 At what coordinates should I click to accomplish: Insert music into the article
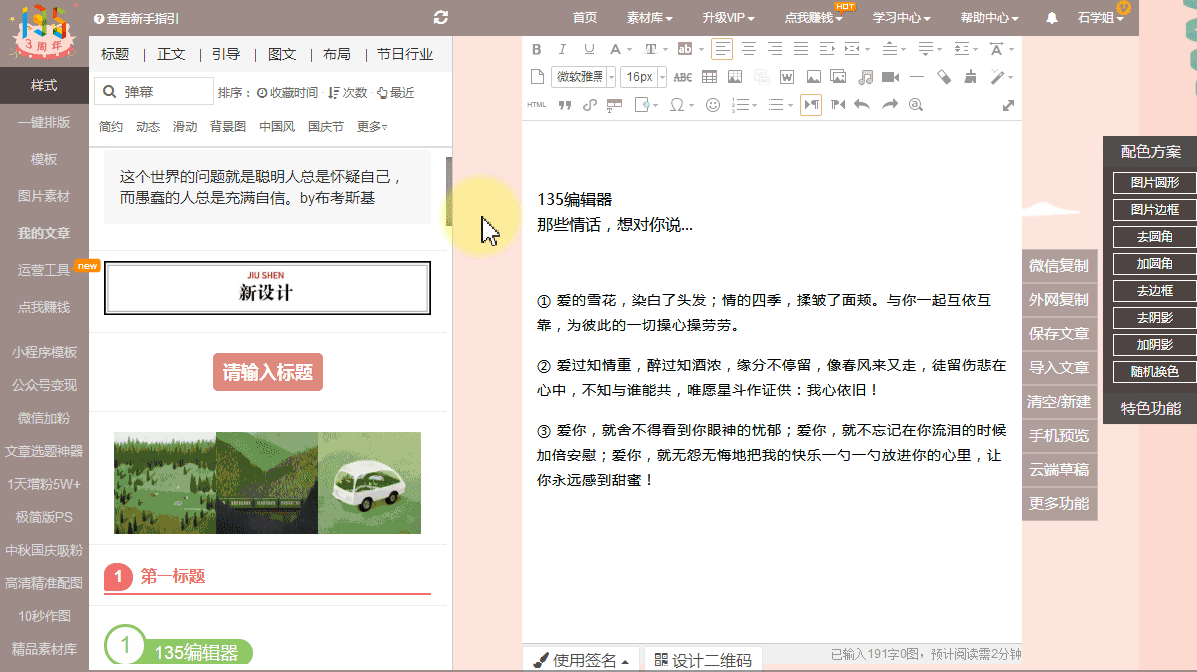click(x=865, y=77)
